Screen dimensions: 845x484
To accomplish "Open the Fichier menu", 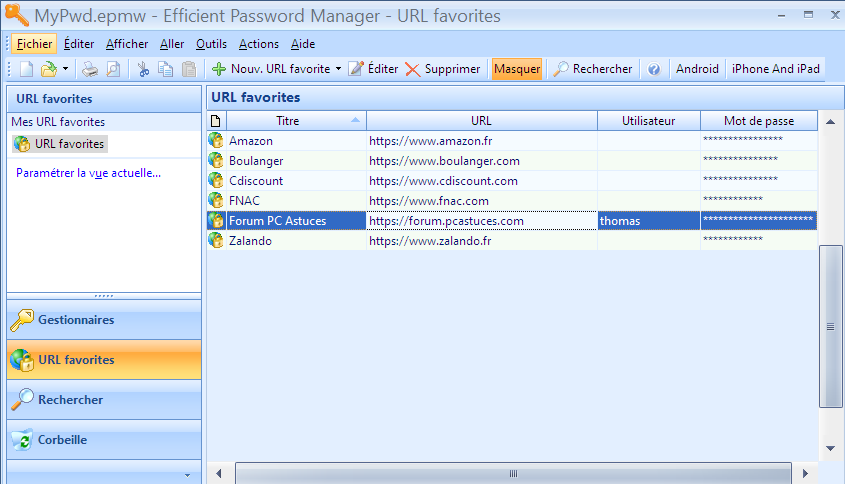I will click(34, 44).
